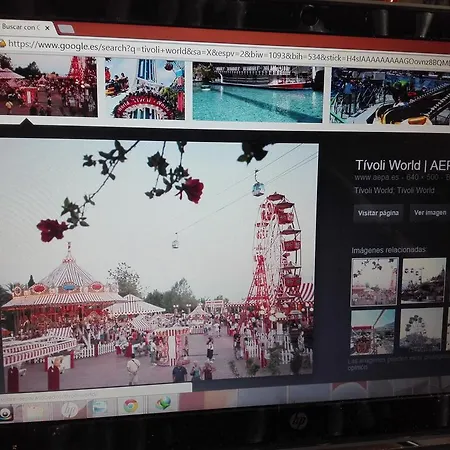The height and width of the screenshot is (450, 450).
Task: Select the water ride pool thumbnail
Action: (258, 92)
